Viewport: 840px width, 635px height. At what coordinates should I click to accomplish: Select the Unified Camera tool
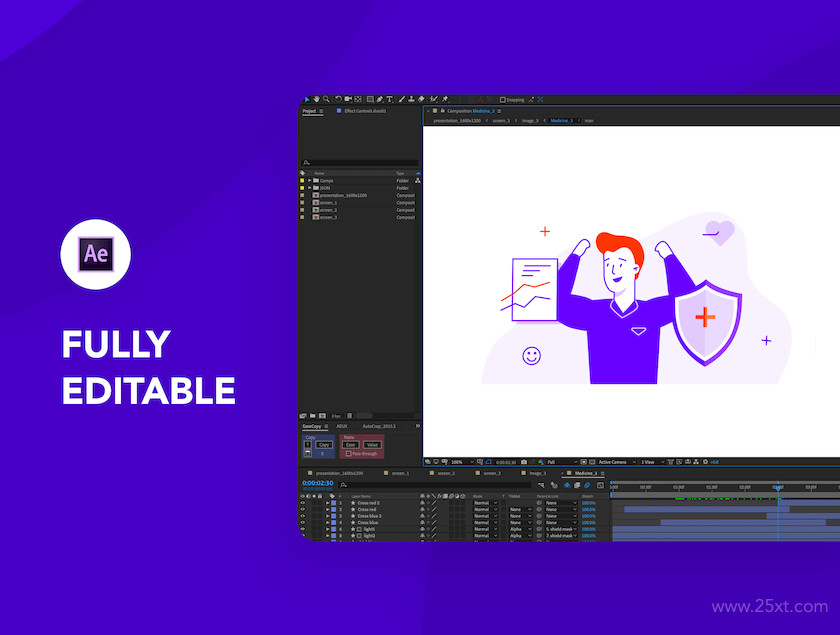coord(348,99)
